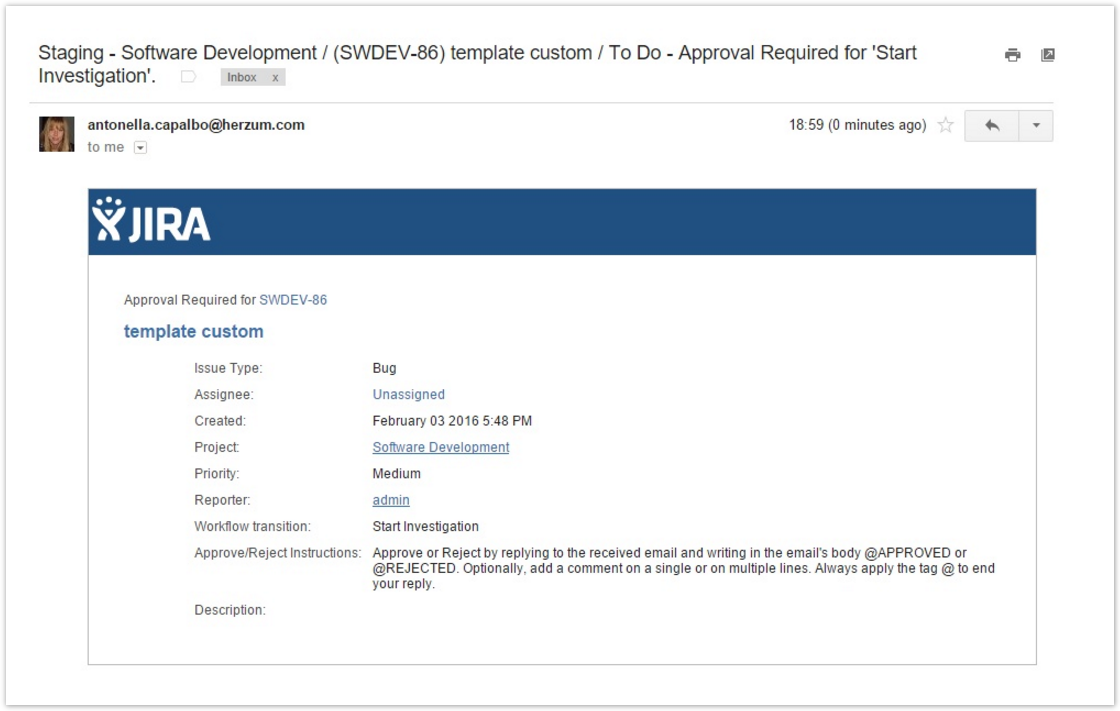Click the 18:59 timestamp of the email
This screenshot has width=1120, height=711.
(x=857, y=126)
